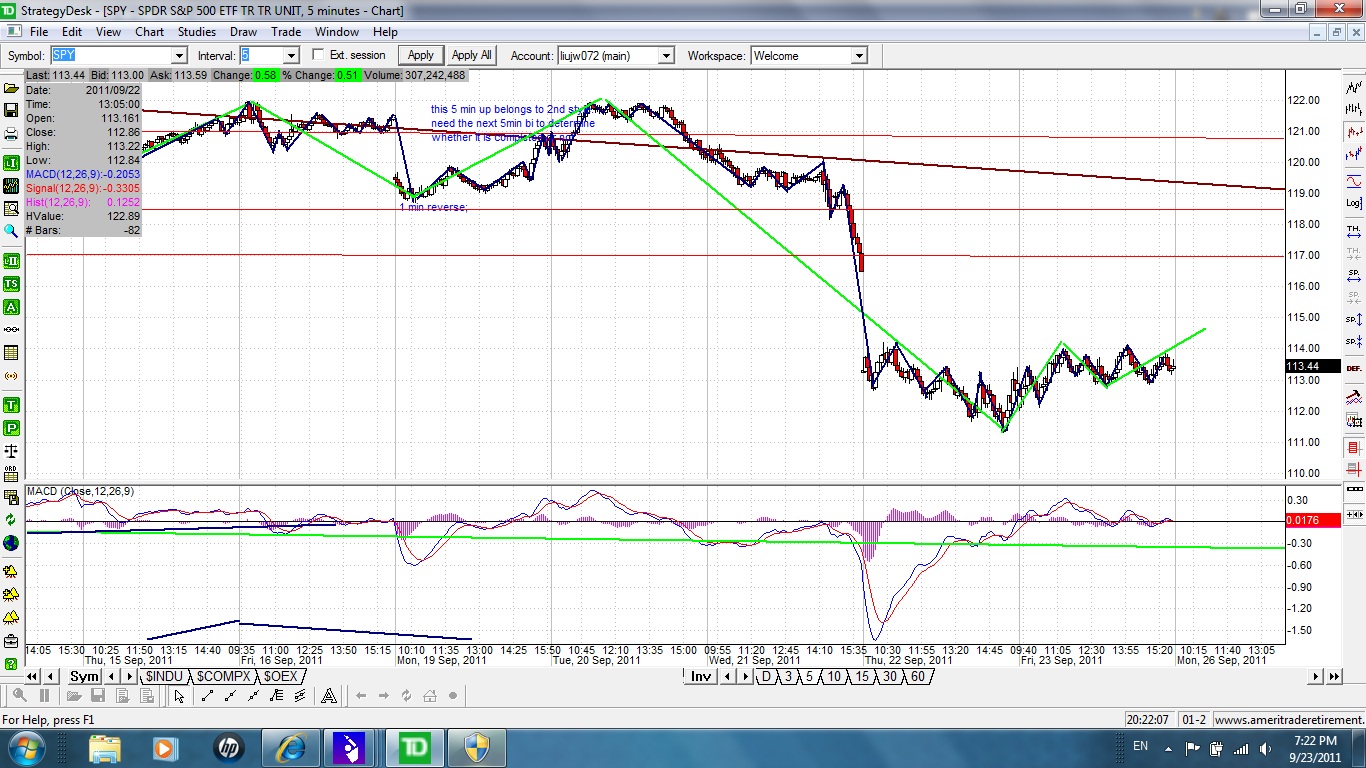Viewport: 1366px width, 768px height.
Task: Select the 30 minute interval tab
Action: click(x=889, y=677)
